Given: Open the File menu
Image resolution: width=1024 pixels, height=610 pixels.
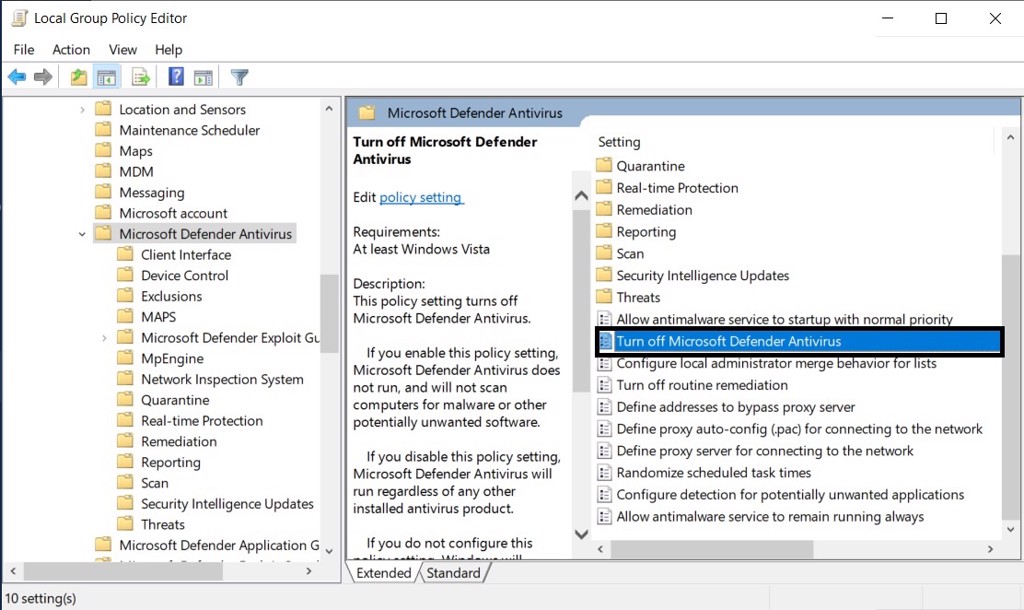Looking at the screenshot, I should click(24, 50).
